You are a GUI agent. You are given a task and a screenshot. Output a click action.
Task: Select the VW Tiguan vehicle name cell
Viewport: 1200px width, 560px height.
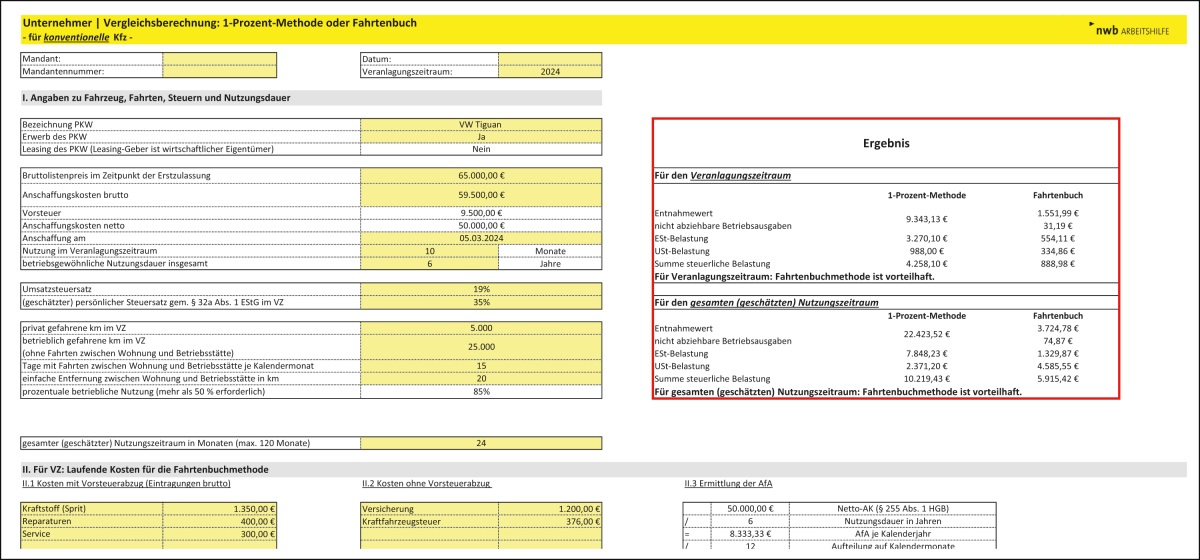[x=481, y=125]
